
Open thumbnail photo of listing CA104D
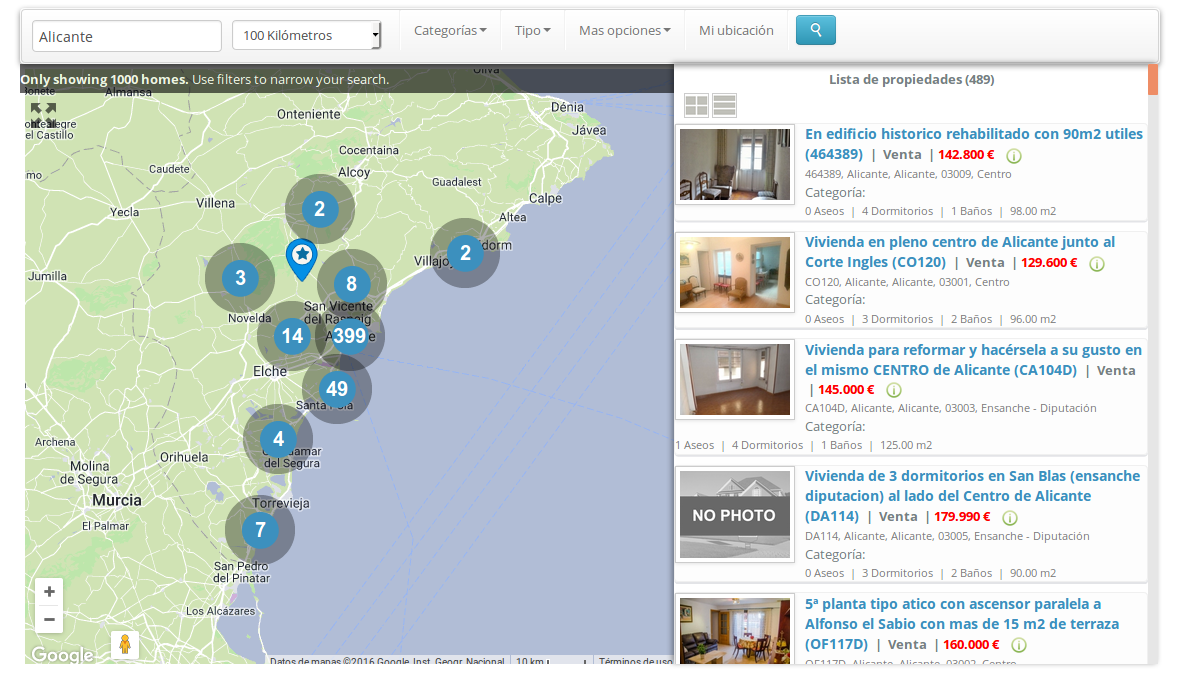click(735, 379)
